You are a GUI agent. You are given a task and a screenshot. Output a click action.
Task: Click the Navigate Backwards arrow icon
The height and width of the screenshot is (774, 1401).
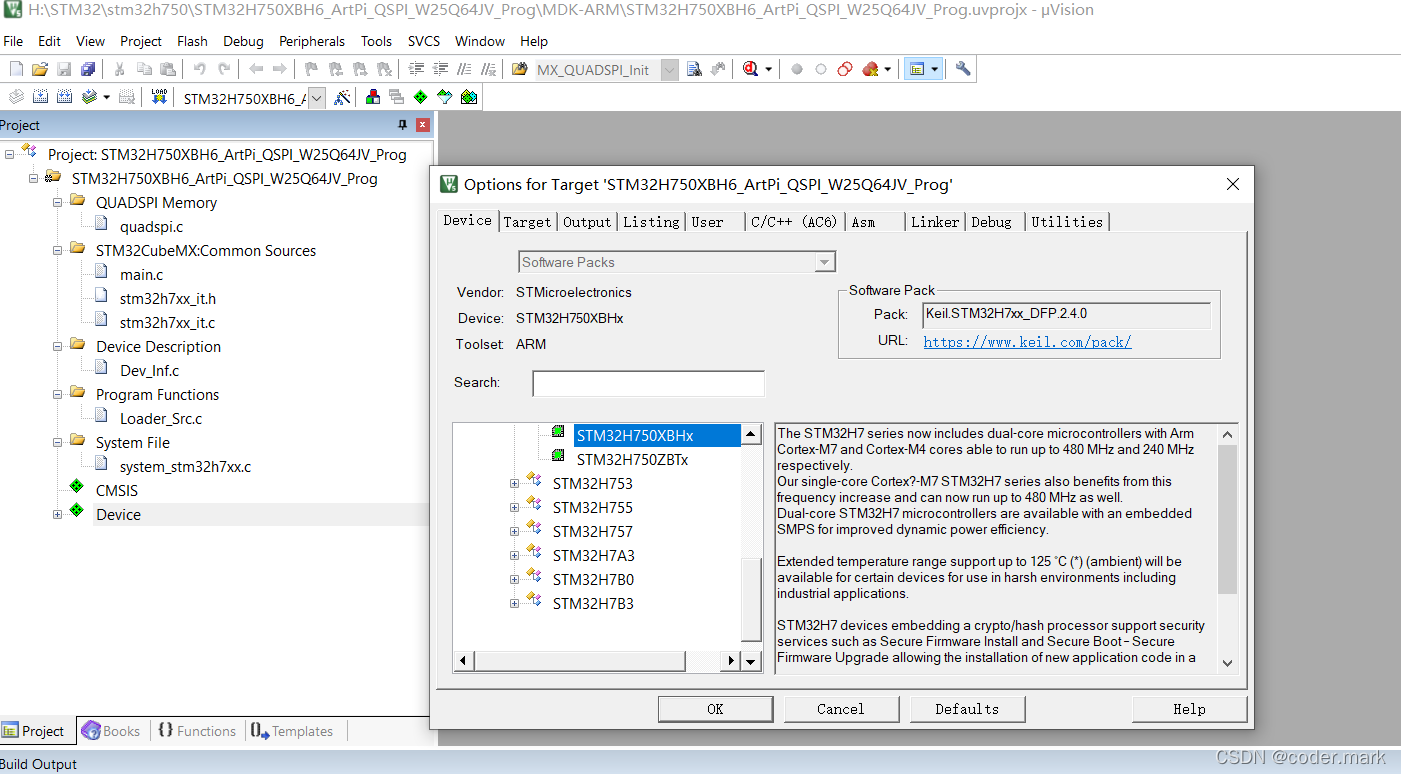coord(256,69)
